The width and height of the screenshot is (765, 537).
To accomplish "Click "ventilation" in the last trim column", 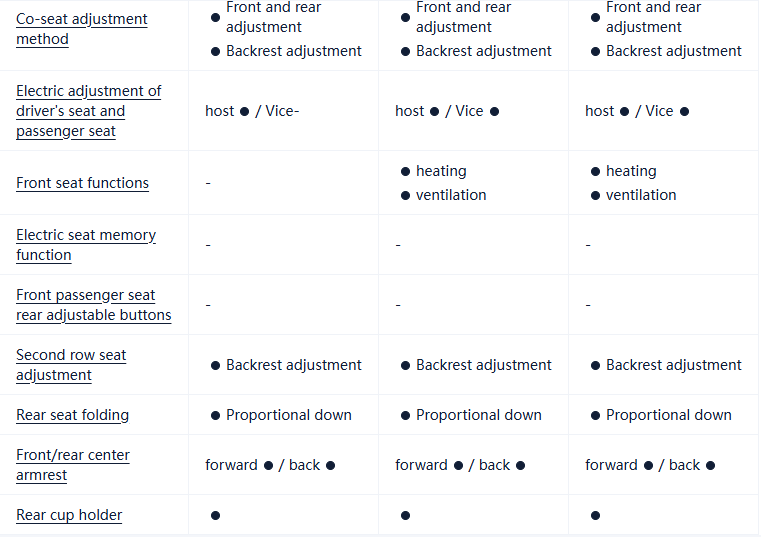I will coord(641,195).
